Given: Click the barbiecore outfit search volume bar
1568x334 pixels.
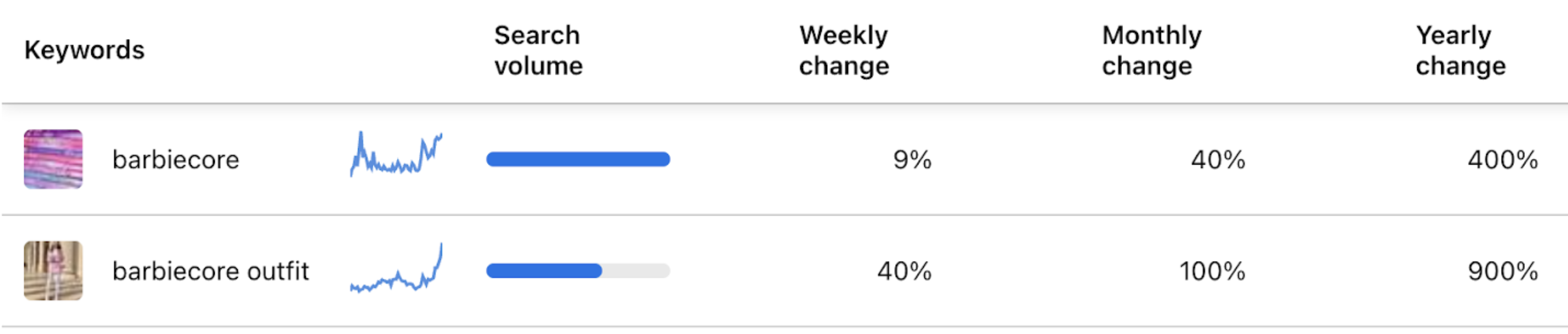Looking at the screenshot, I should (x=578, y=271).
